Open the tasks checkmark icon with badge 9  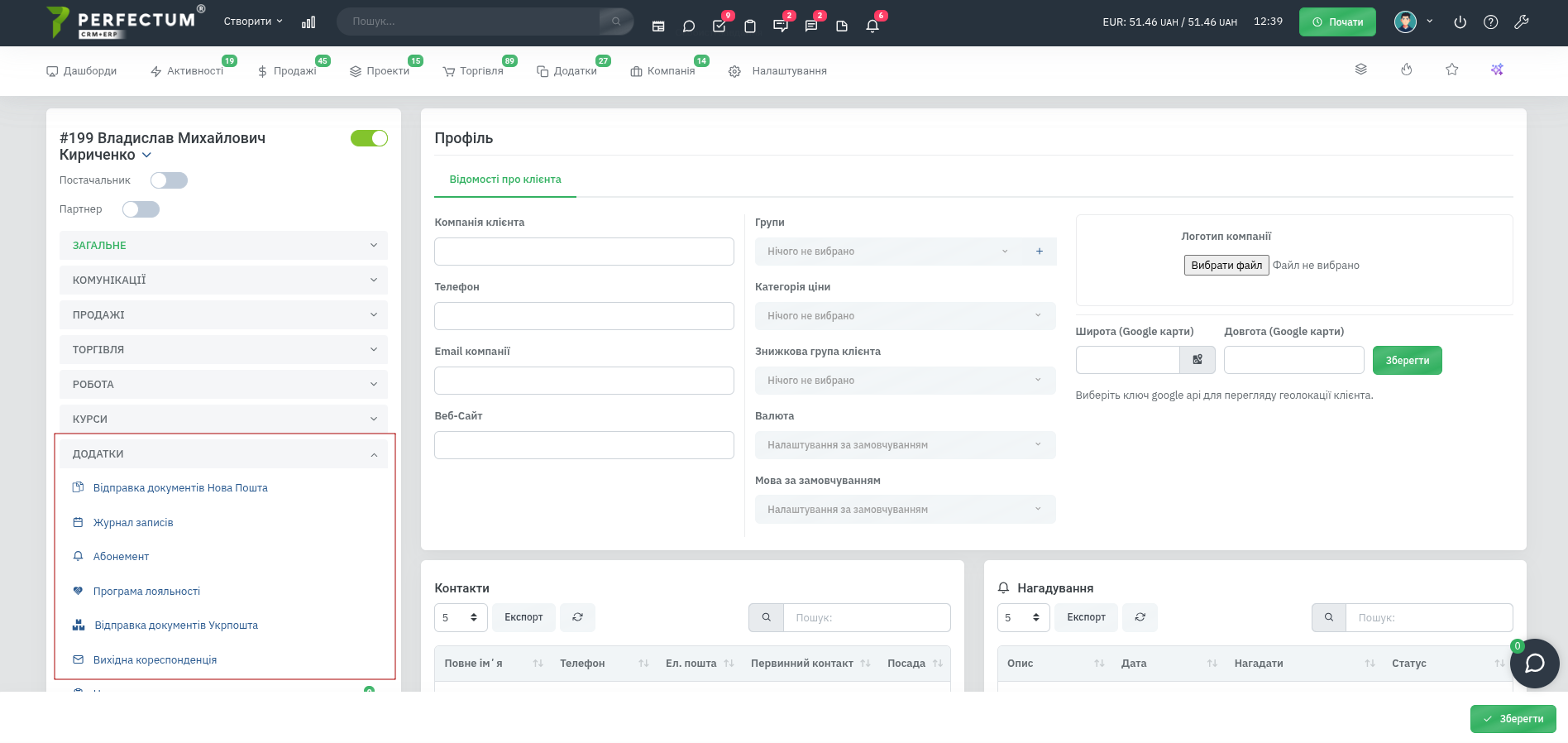coord(719,26)
